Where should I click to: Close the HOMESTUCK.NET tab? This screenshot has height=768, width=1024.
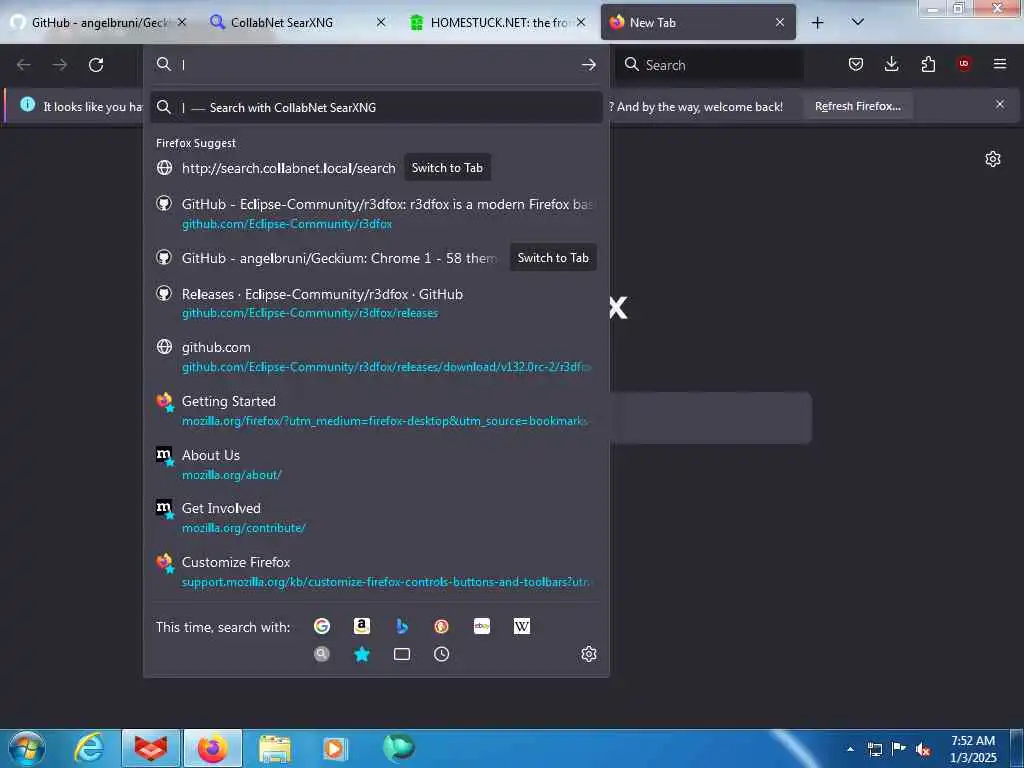(x=581, y=23)
